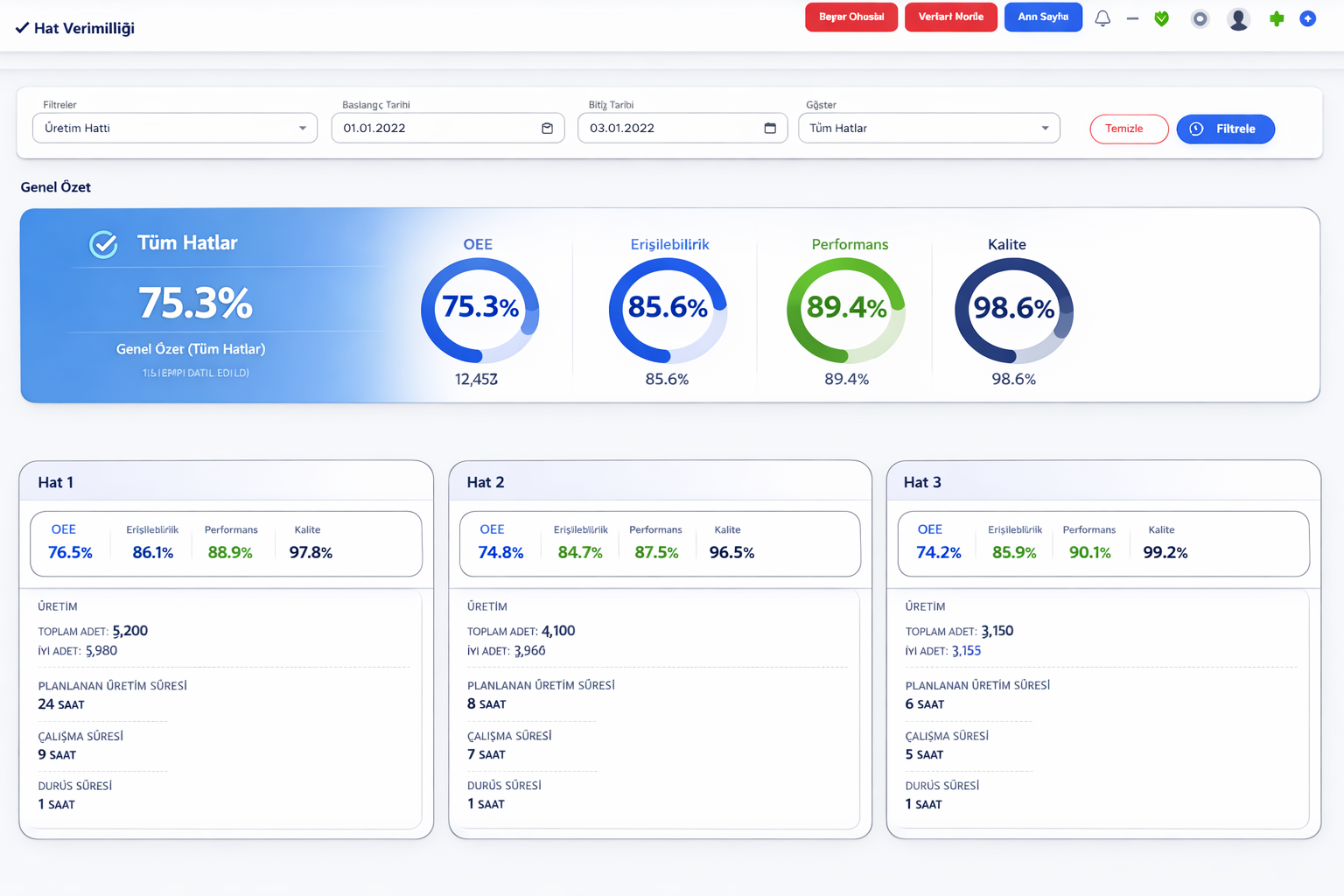Open the calendar picker for Bitiş Tarihi
1344x896 pixels.
[x=771, y=128]
